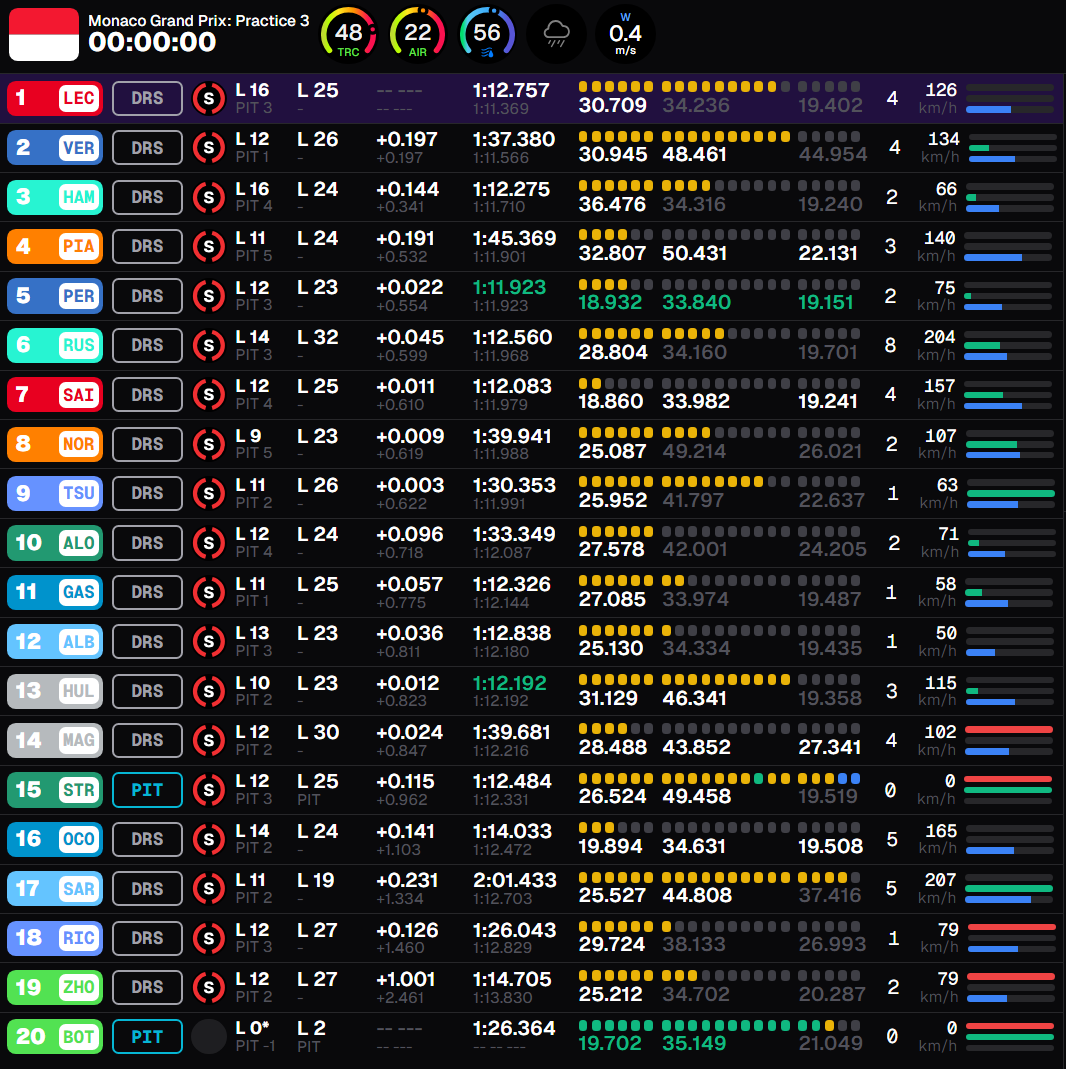1066x1069 pixels.
Task: Click the mini sector dots in SAR row
Action: pyautogui.click(x=719, y=877)
